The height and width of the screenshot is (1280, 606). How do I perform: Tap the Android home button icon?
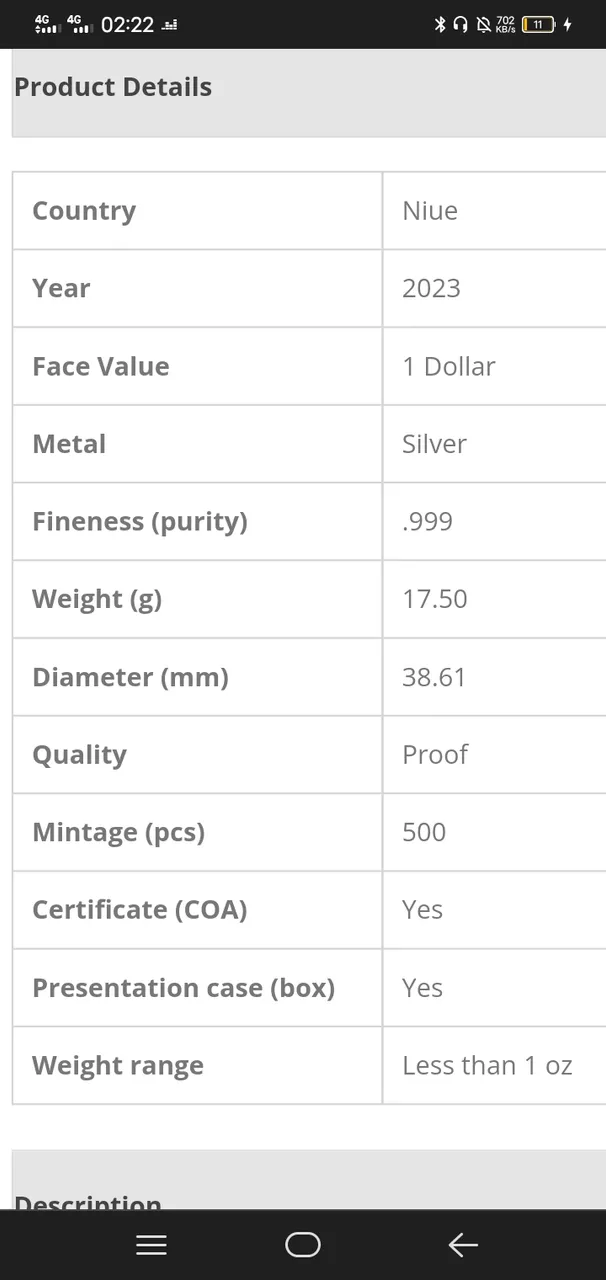click(x=303, y=1245)
